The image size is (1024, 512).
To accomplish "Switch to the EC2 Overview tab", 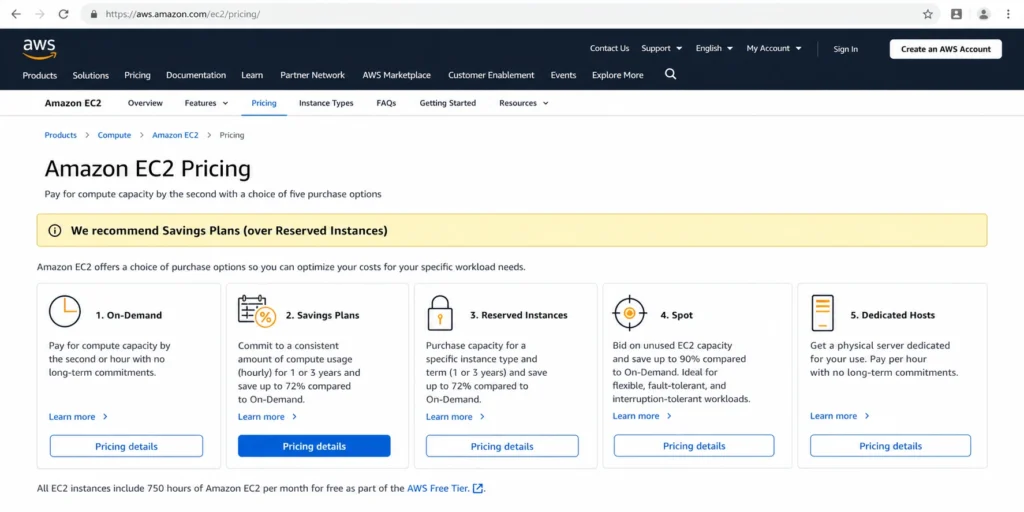I will coord(145,103).
